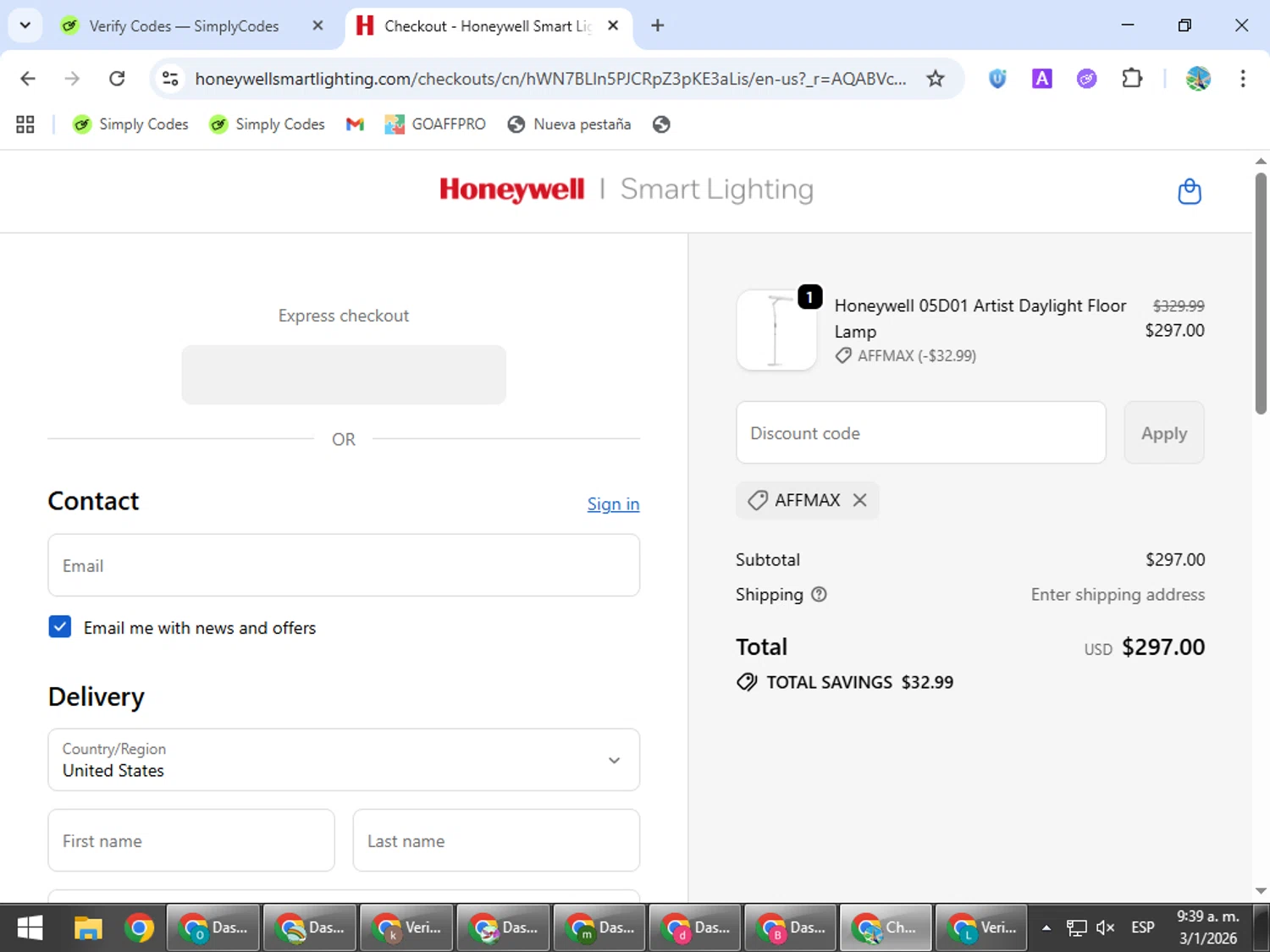This screenshot has height=952, width=1270.
Task: Expand the Country/Region dropdown
Action: [344, 760]
